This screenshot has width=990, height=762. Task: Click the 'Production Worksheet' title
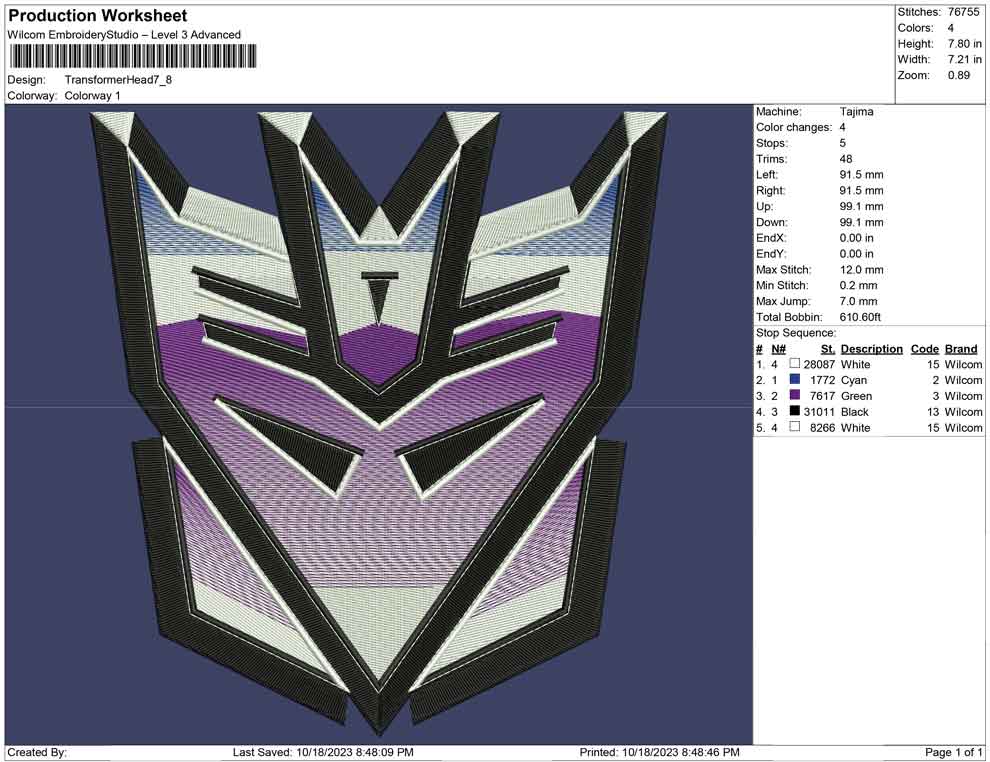tap(98, 16)
